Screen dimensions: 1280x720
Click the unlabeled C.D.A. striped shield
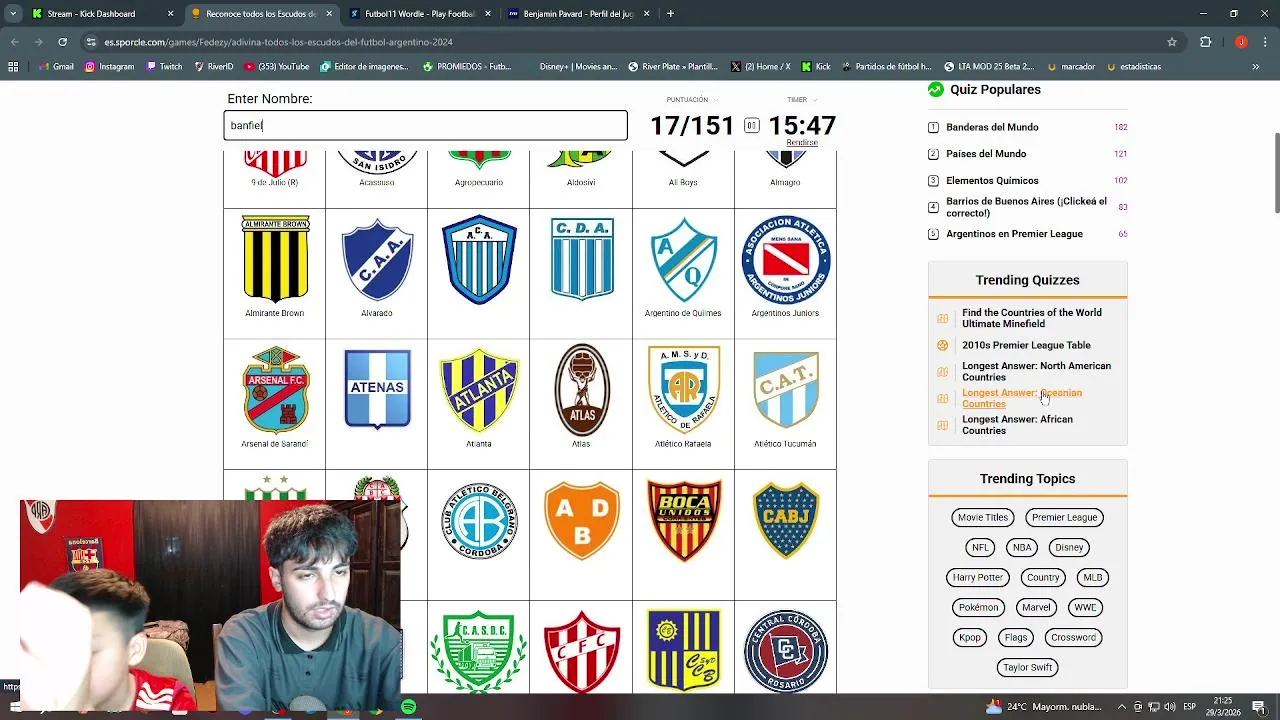tap(582, 259)
